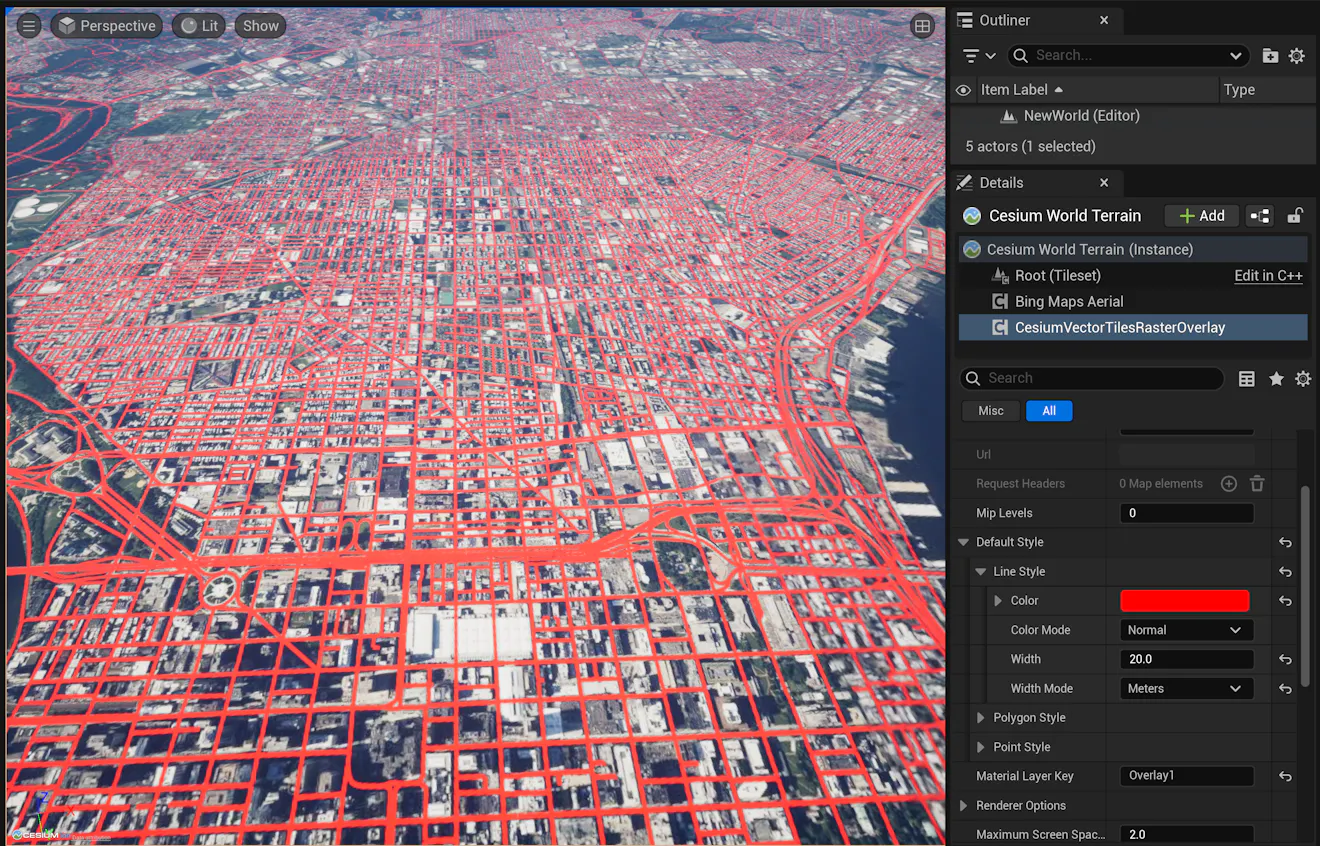Select the CesiumVectorTilesRasterOverlay component
Image resolution: width=1320 pixels, height=846 pixels.
coord(1133,328)
